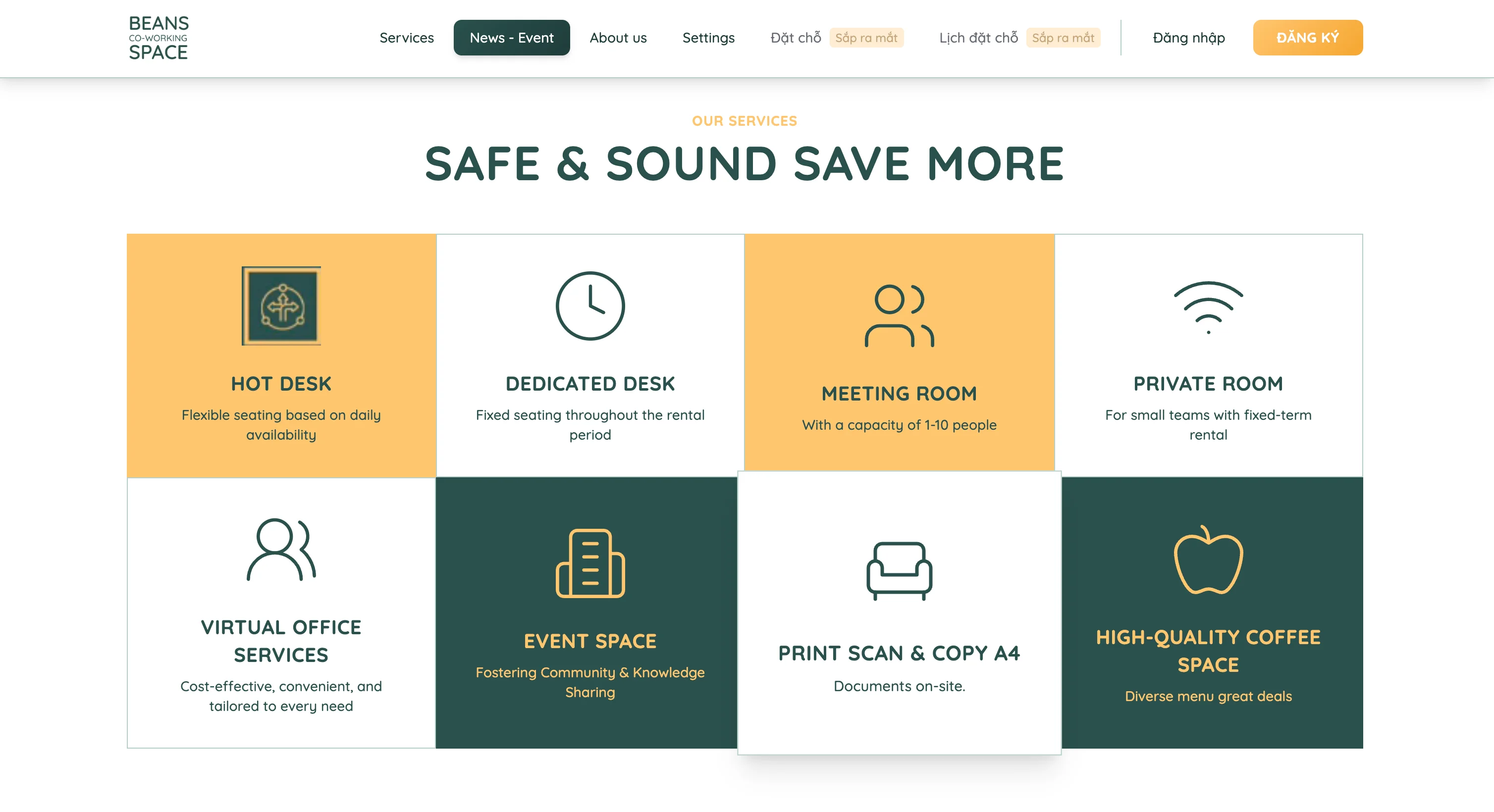Image resolution: width=1494 pixels, height=812 pixels.
Task: Click the Event Space building icon
Action: 590,563
